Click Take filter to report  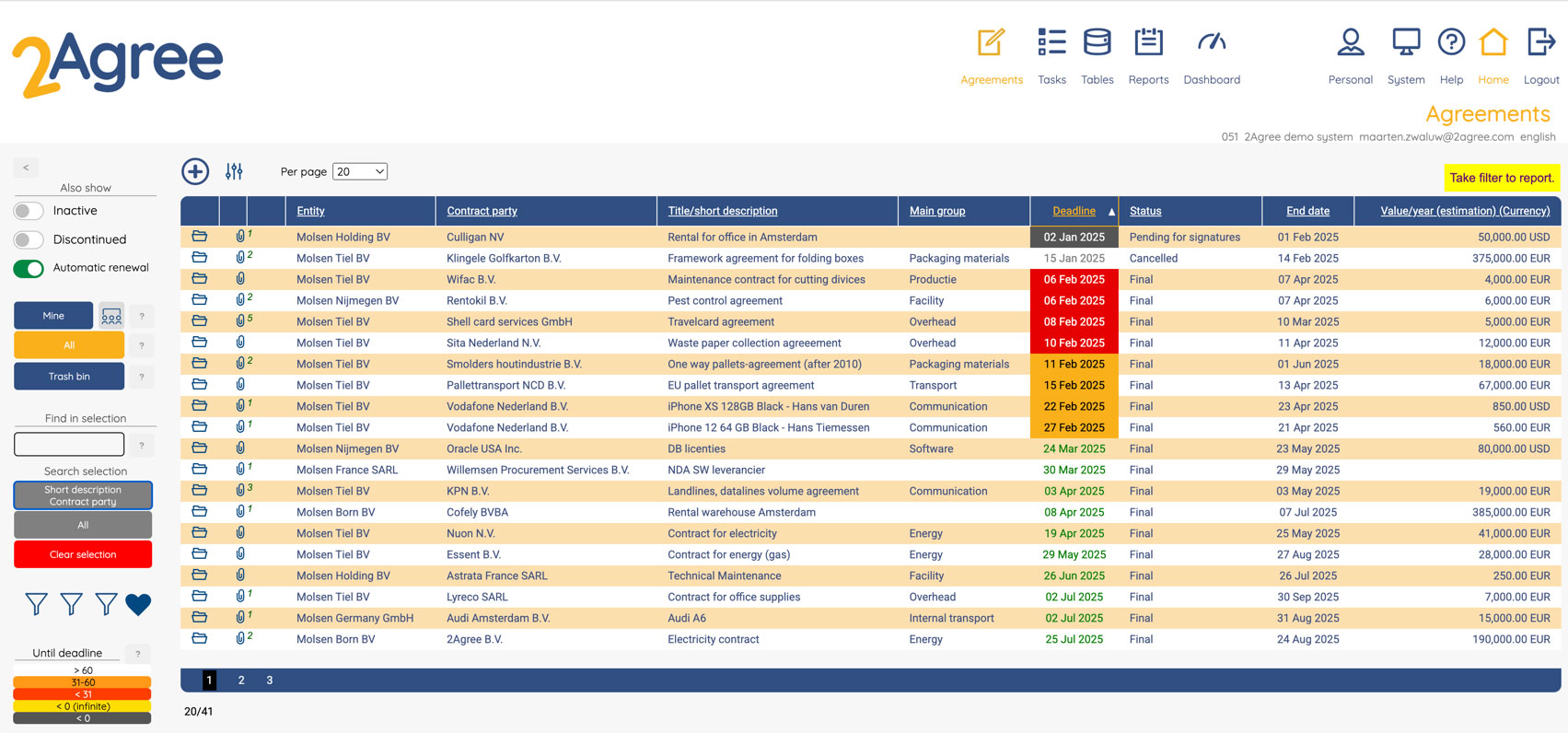pyautogui.click(x=1502, y=178)
